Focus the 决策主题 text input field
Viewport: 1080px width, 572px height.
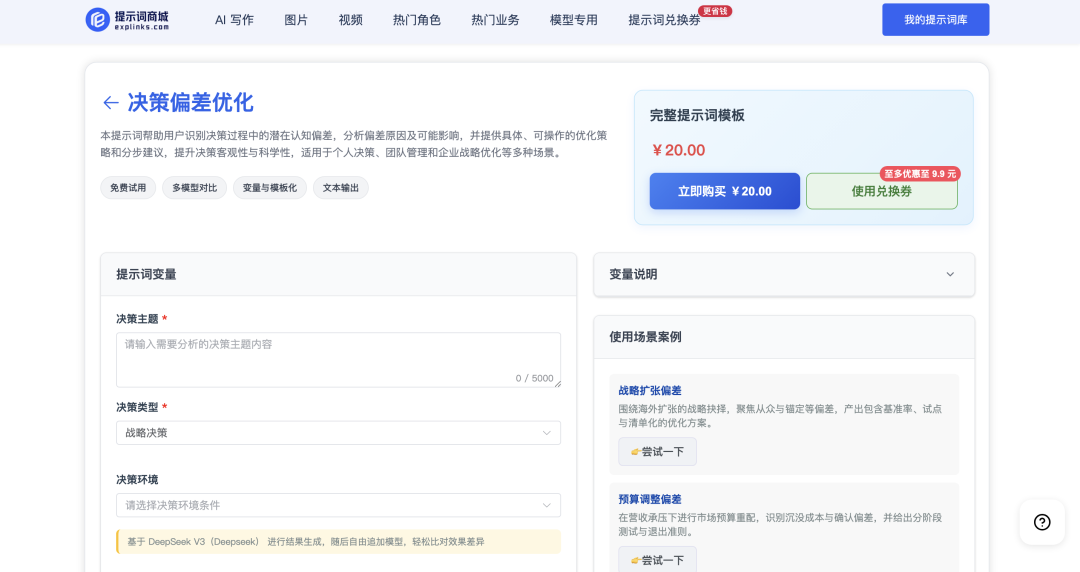click(x=338, y=359)
